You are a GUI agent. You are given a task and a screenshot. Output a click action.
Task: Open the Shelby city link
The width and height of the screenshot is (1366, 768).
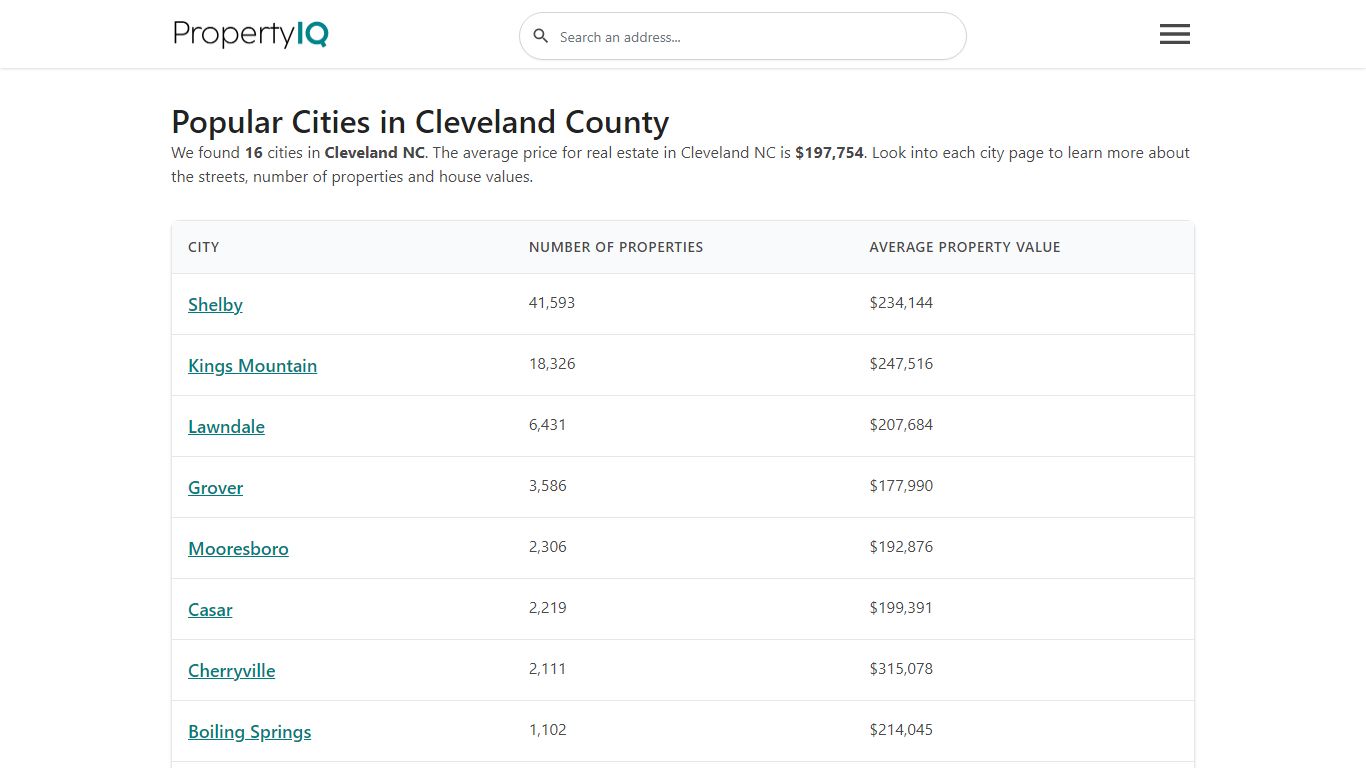(215, 305)
